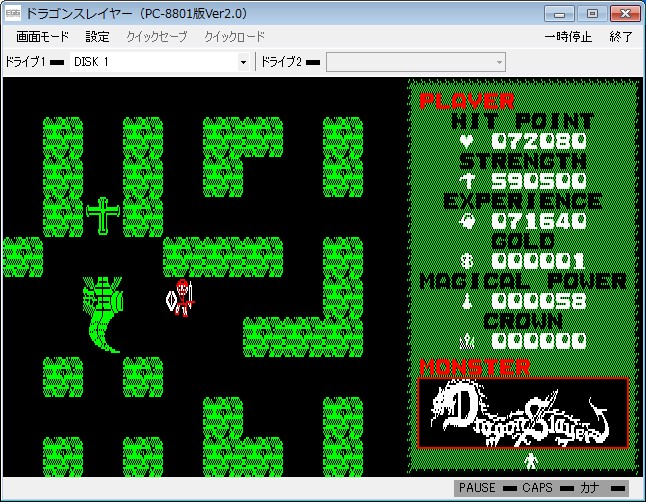Click the gold coin bag icon
This screenshot has width=646, height=502.
pos(467,261)
